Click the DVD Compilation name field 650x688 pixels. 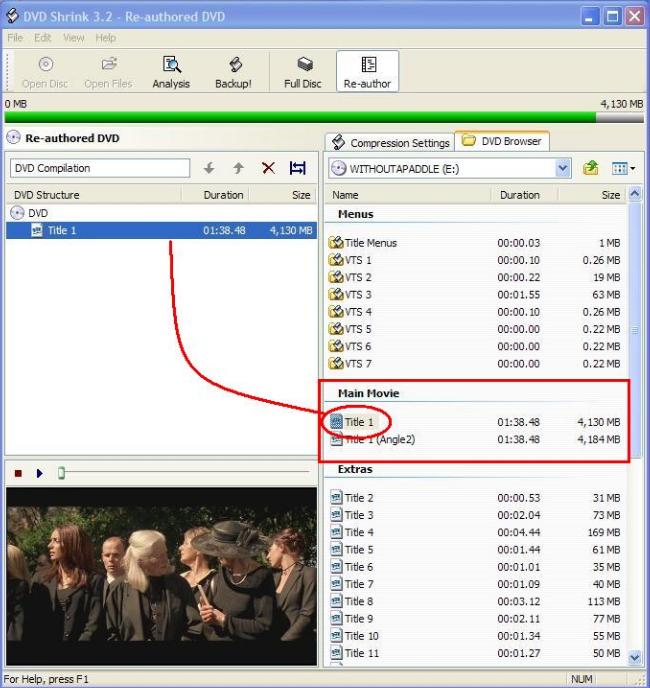[x=100, y=168]
